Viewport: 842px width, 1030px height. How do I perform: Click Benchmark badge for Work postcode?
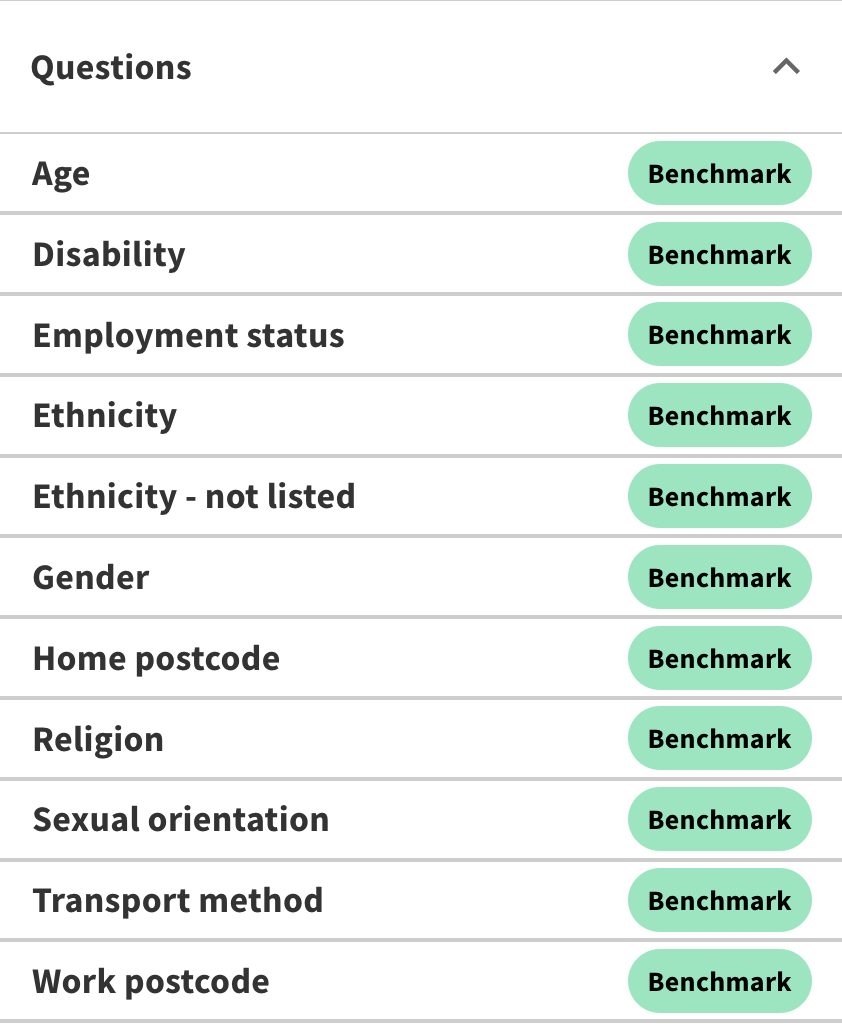(719, 981)
